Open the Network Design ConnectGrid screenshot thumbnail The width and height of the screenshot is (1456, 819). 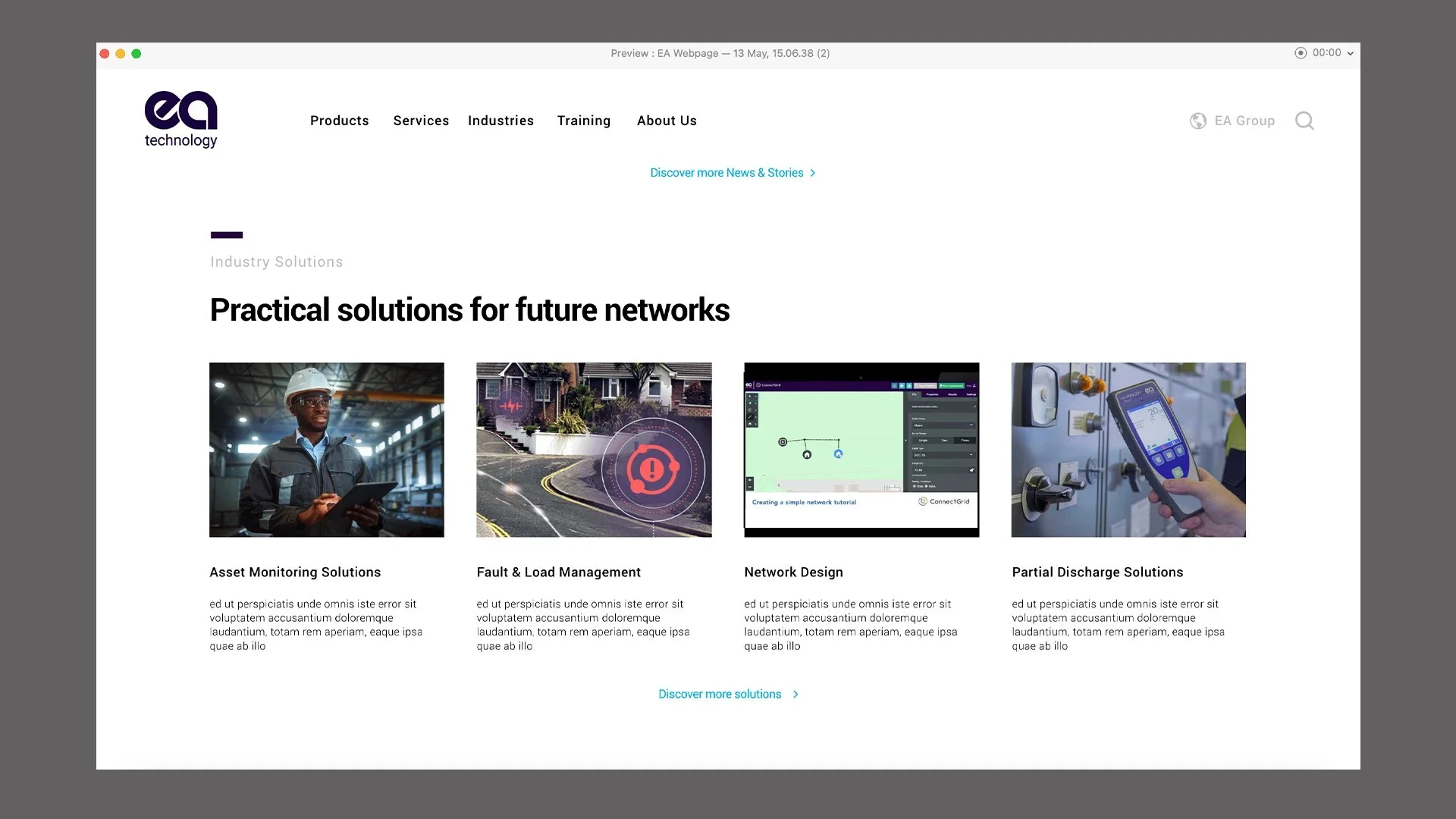click(861, 450)
